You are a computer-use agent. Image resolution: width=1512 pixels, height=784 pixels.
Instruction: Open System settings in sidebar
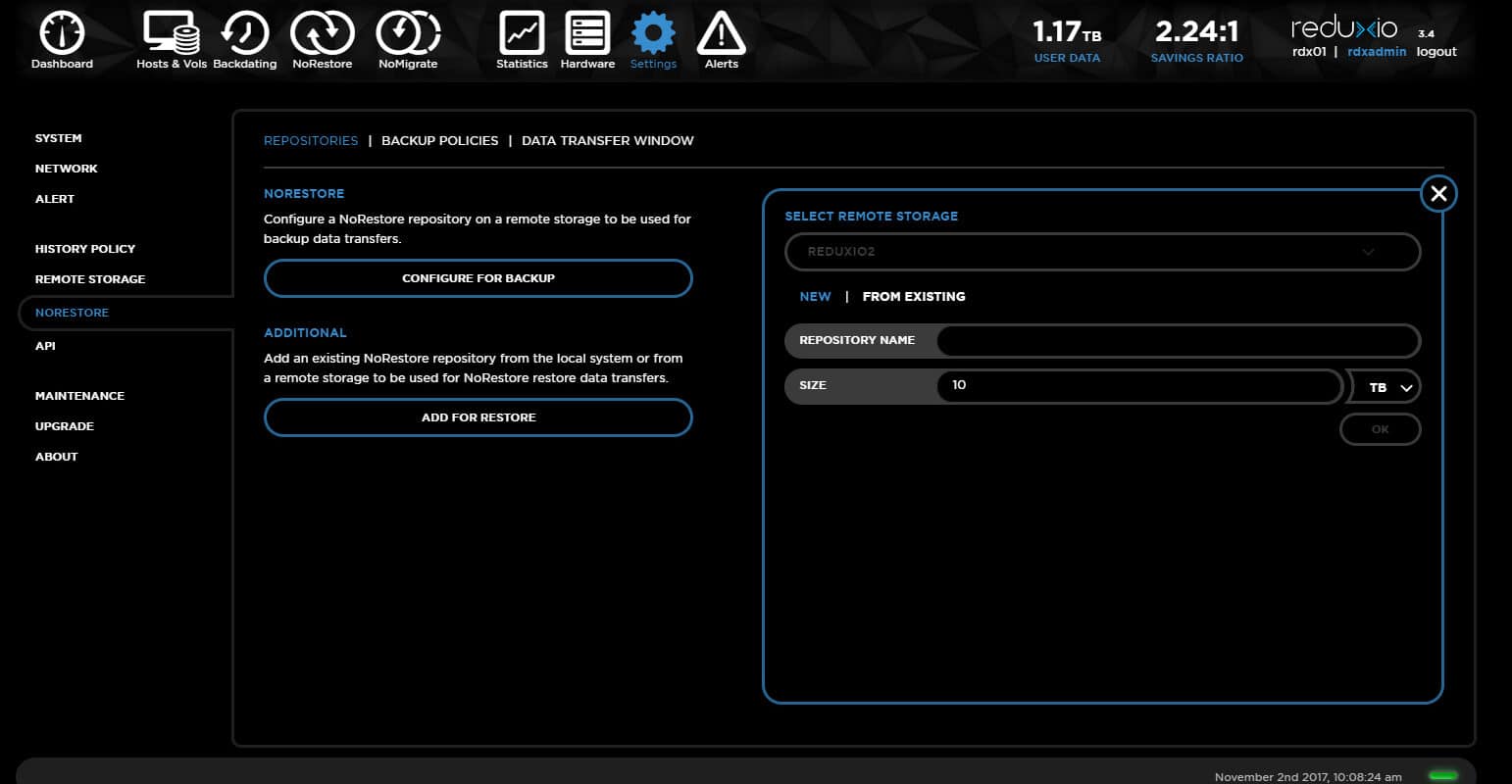(59, 138)
